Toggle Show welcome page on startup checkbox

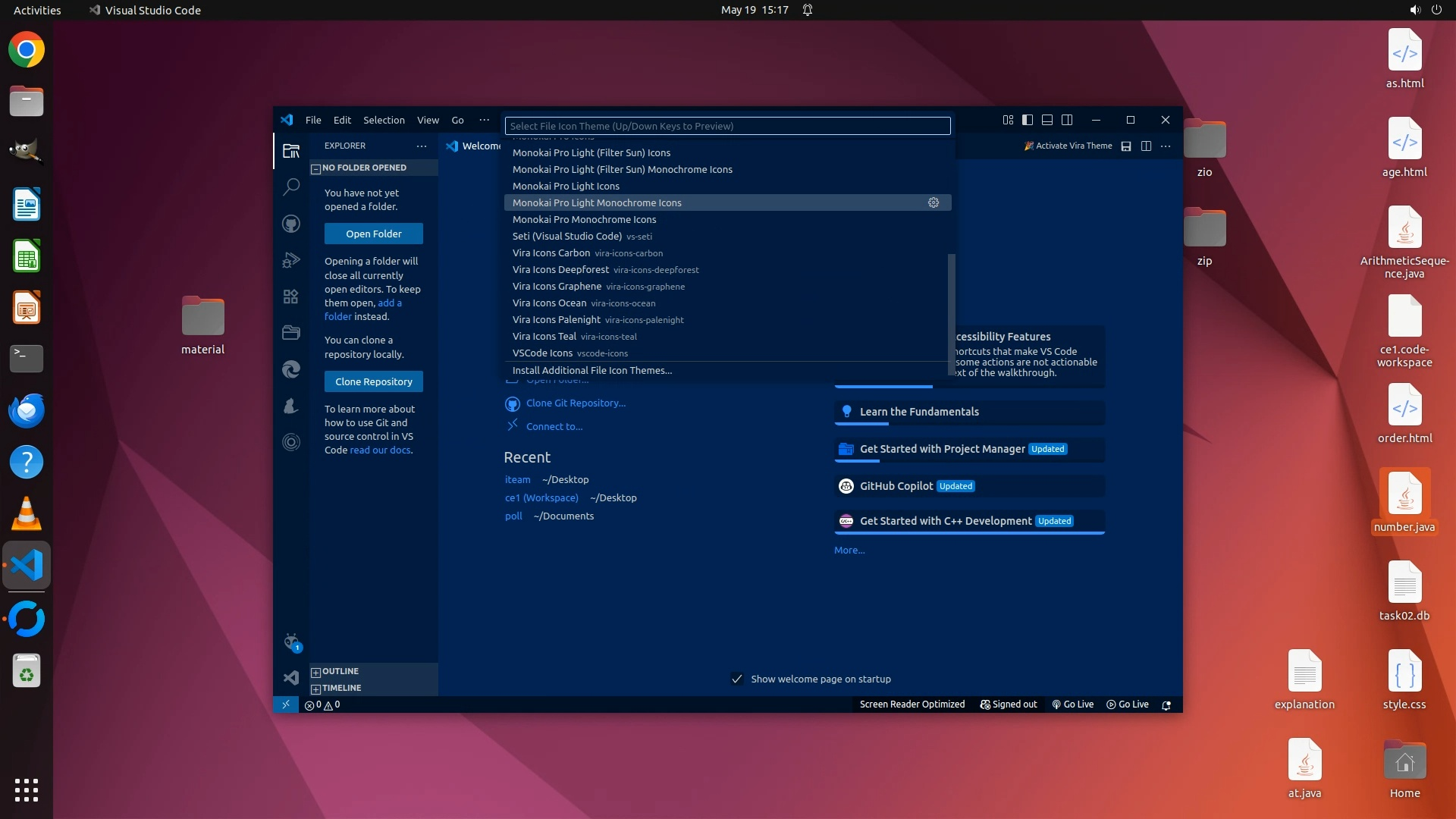[736, 679]
